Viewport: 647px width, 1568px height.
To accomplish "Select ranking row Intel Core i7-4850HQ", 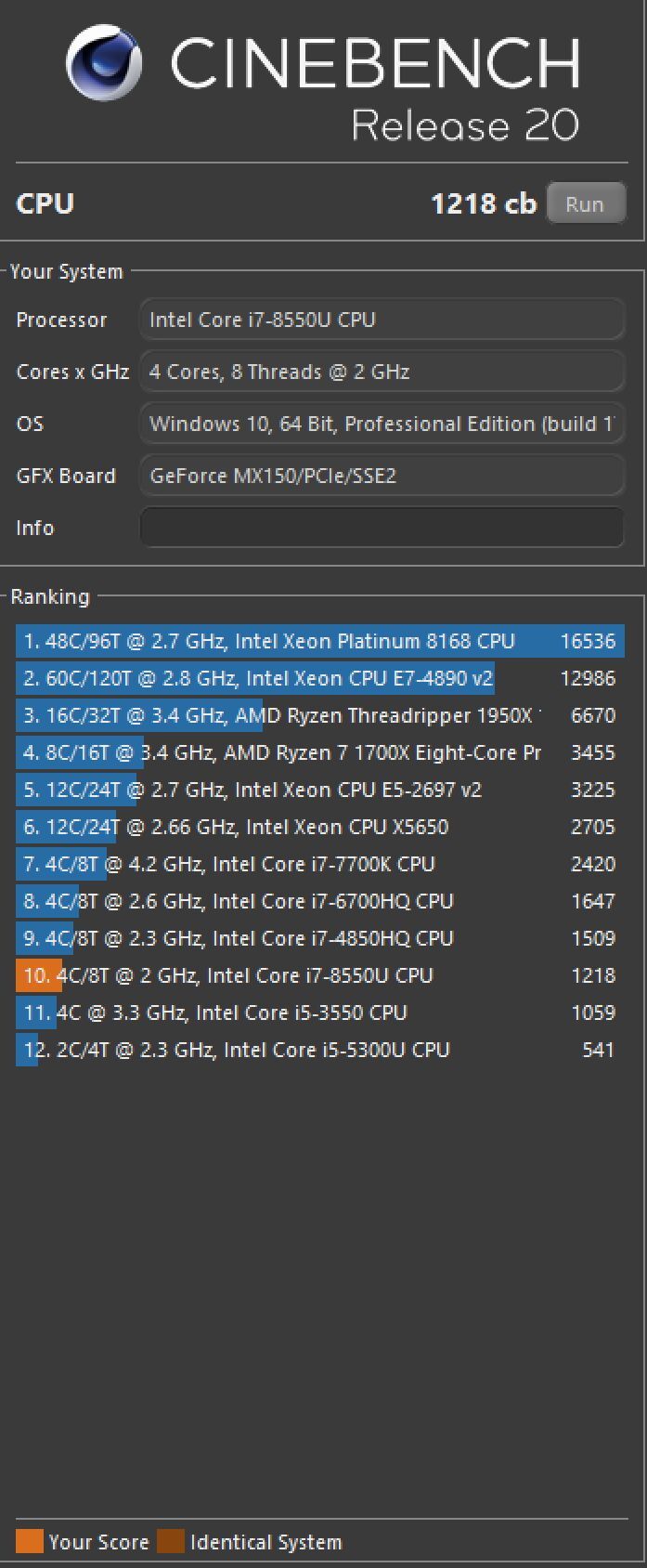I will coord(320,938).
